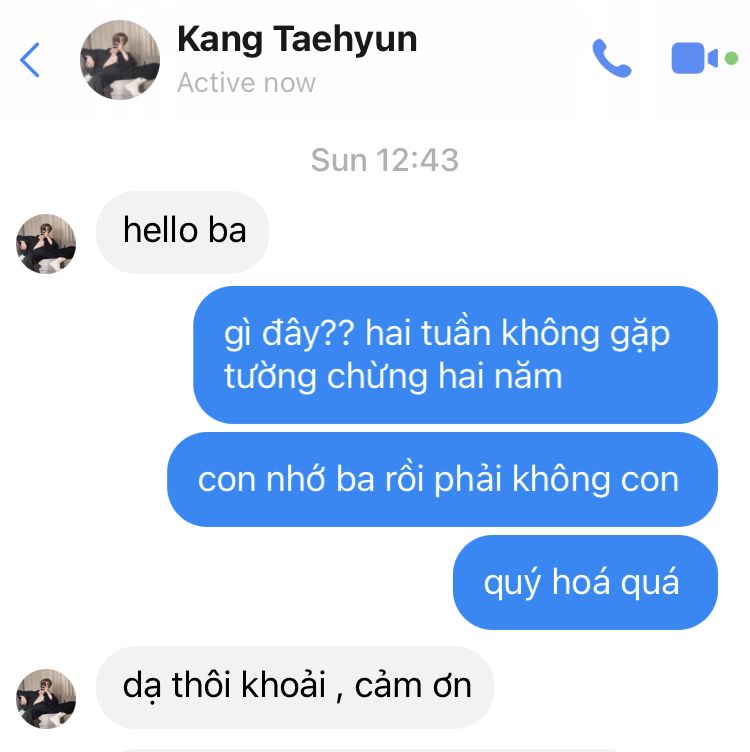Select the 'con nhớ ba rồi phải không con' bubble

coord(442,480)
